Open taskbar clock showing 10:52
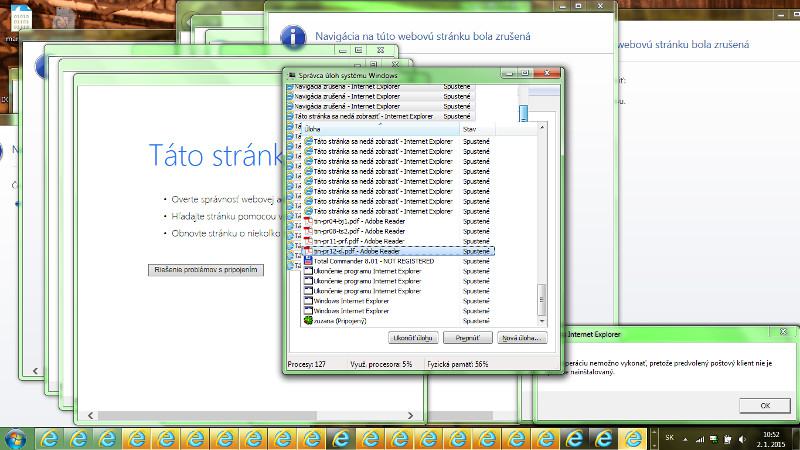The height and width of the screenshot is (450, 800). (x=771, y=439)
